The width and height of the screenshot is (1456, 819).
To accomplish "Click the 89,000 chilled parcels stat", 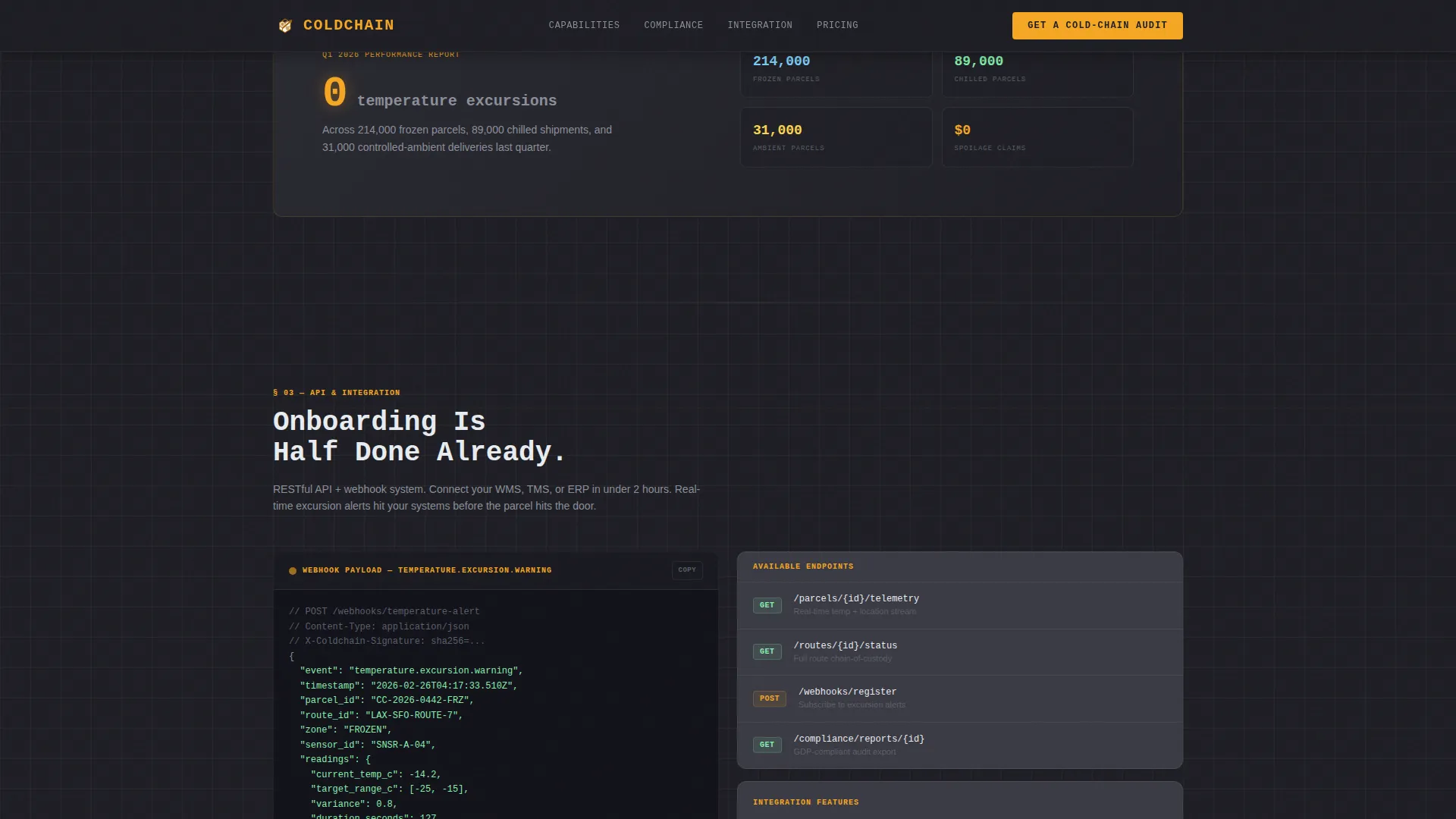I will pyautogui.click(x=1037, y=74).
